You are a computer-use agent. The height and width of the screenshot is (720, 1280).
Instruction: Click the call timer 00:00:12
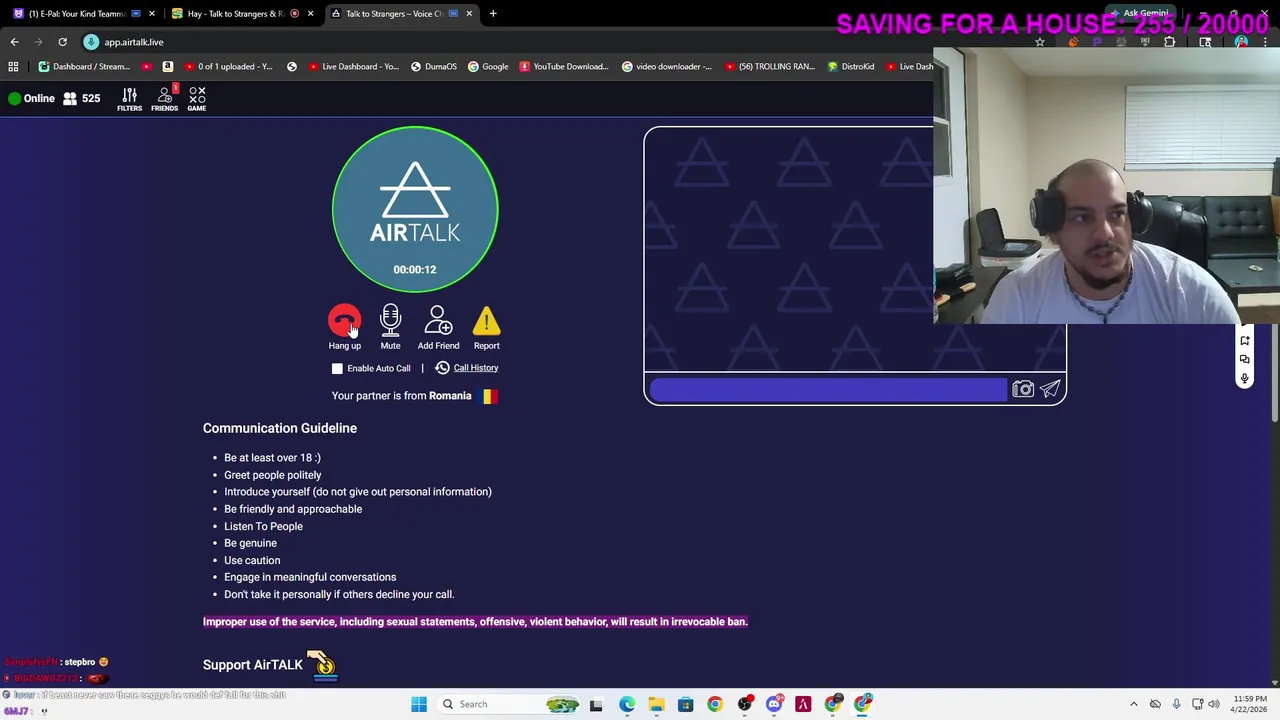point(415,270)
